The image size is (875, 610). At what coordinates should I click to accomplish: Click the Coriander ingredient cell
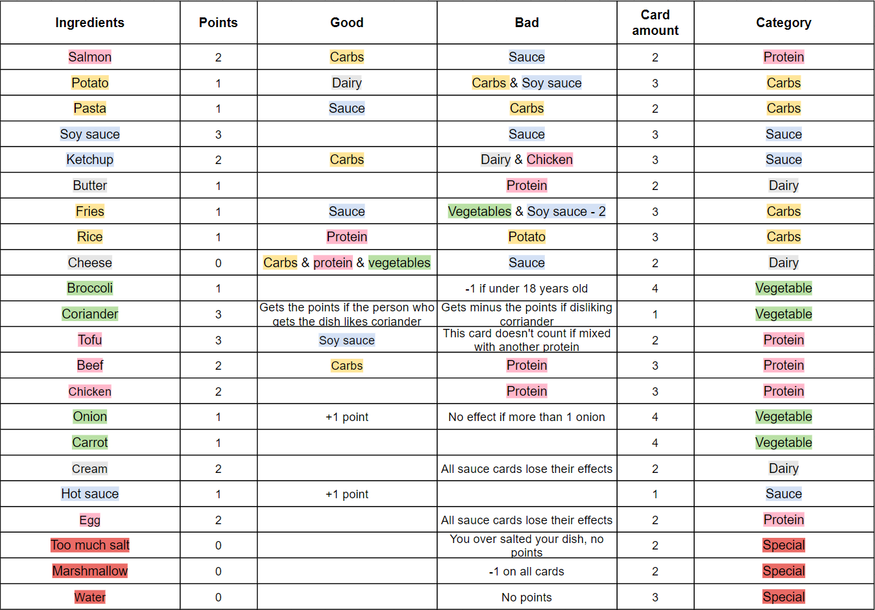pos(90,314)
